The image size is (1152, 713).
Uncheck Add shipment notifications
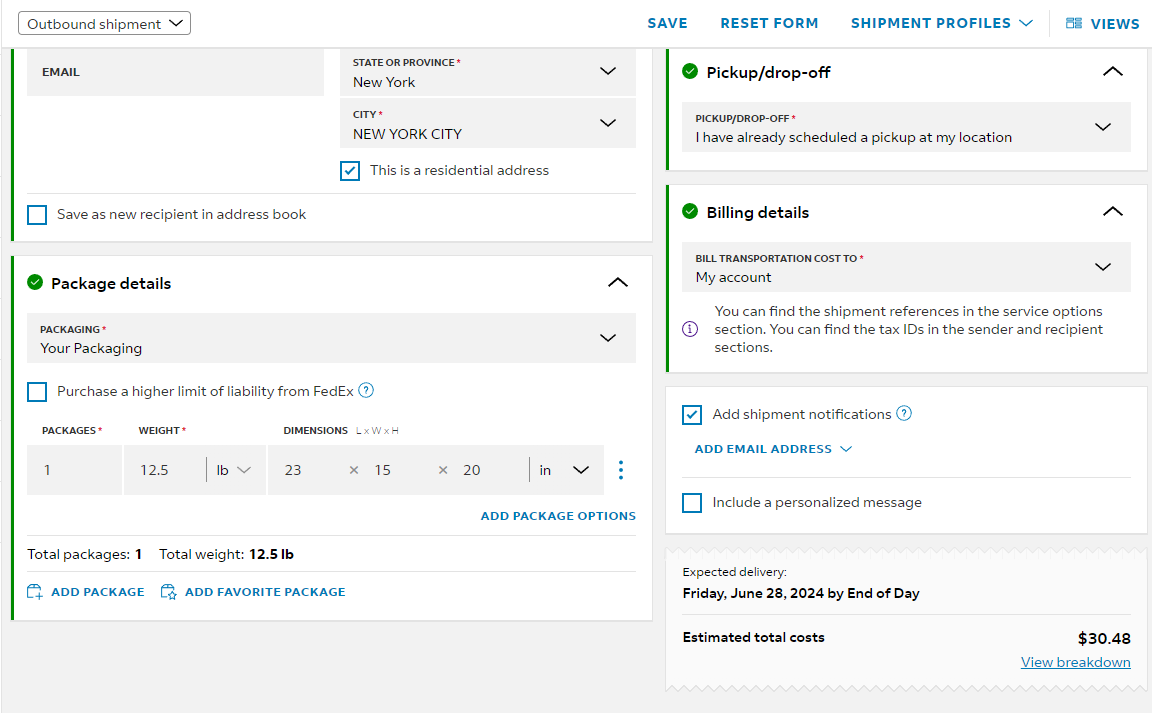(692, 415)
